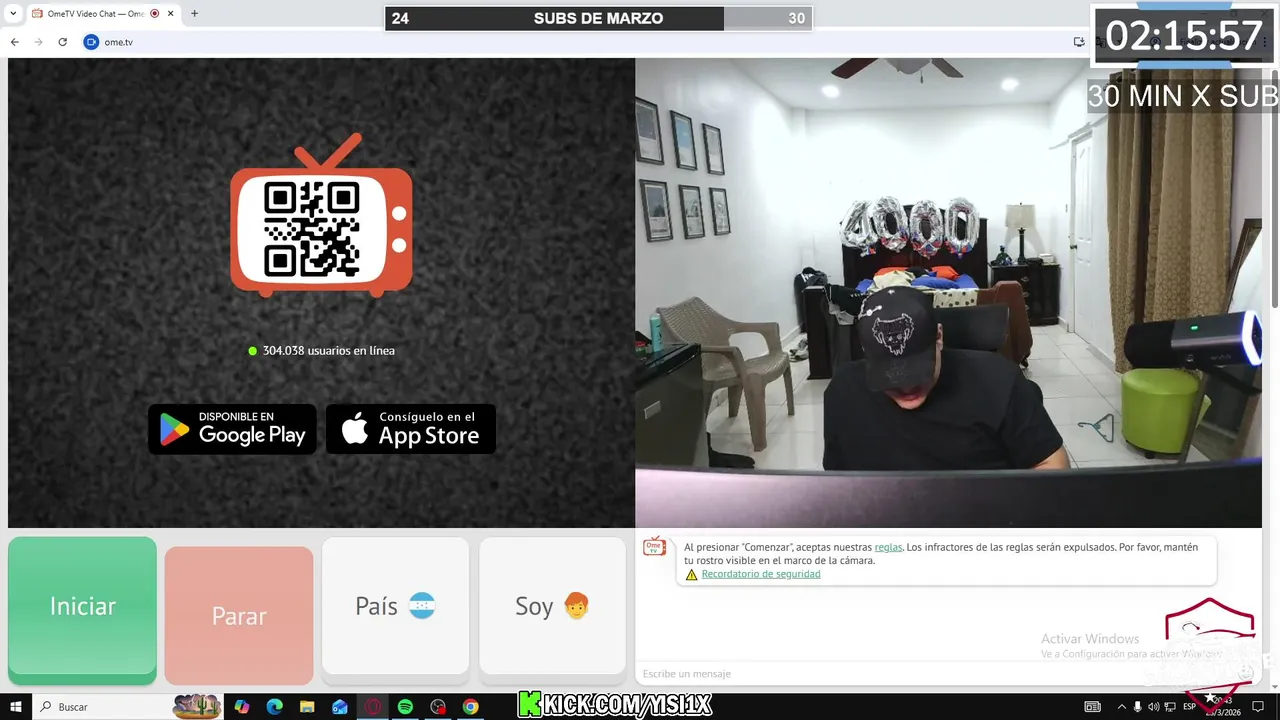Open the País country selector
Screen dimensions: 1280x720
point(396,606)
